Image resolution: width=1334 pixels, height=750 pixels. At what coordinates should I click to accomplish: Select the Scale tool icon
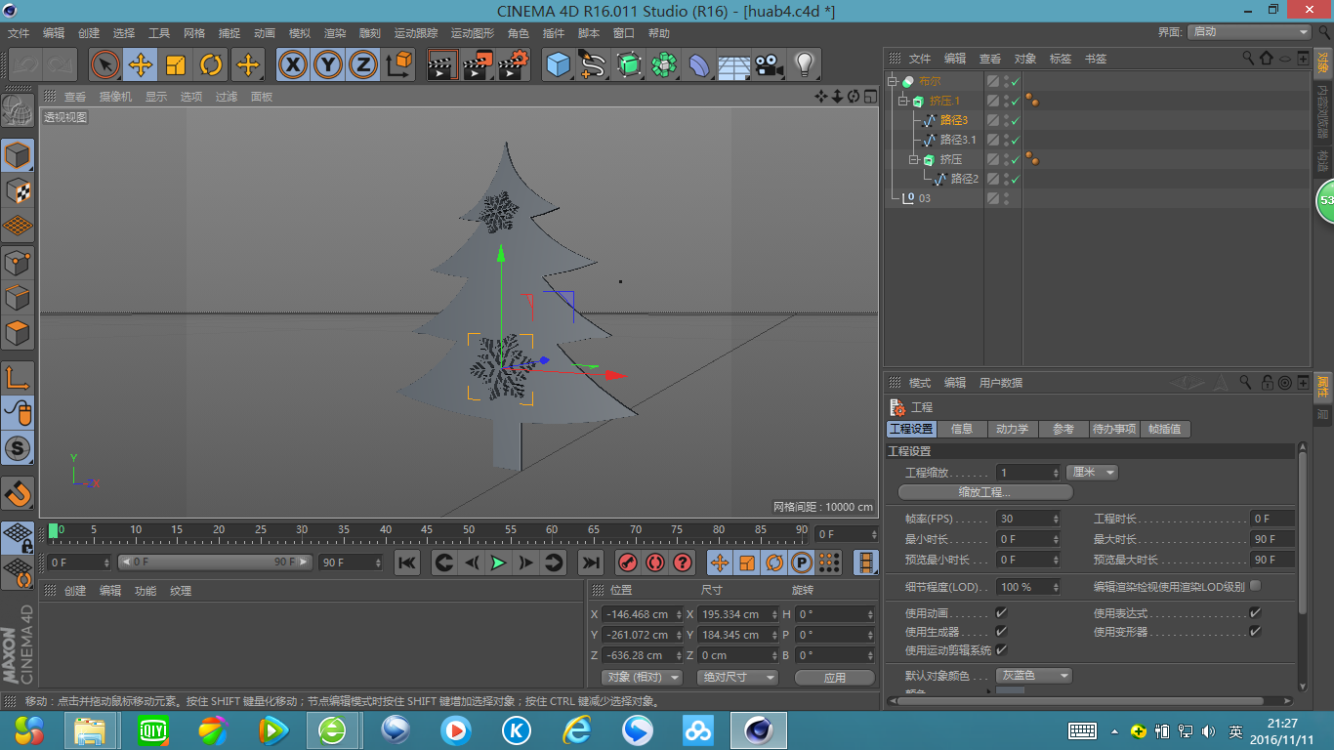pyautogui.click(x=176, y=66)
